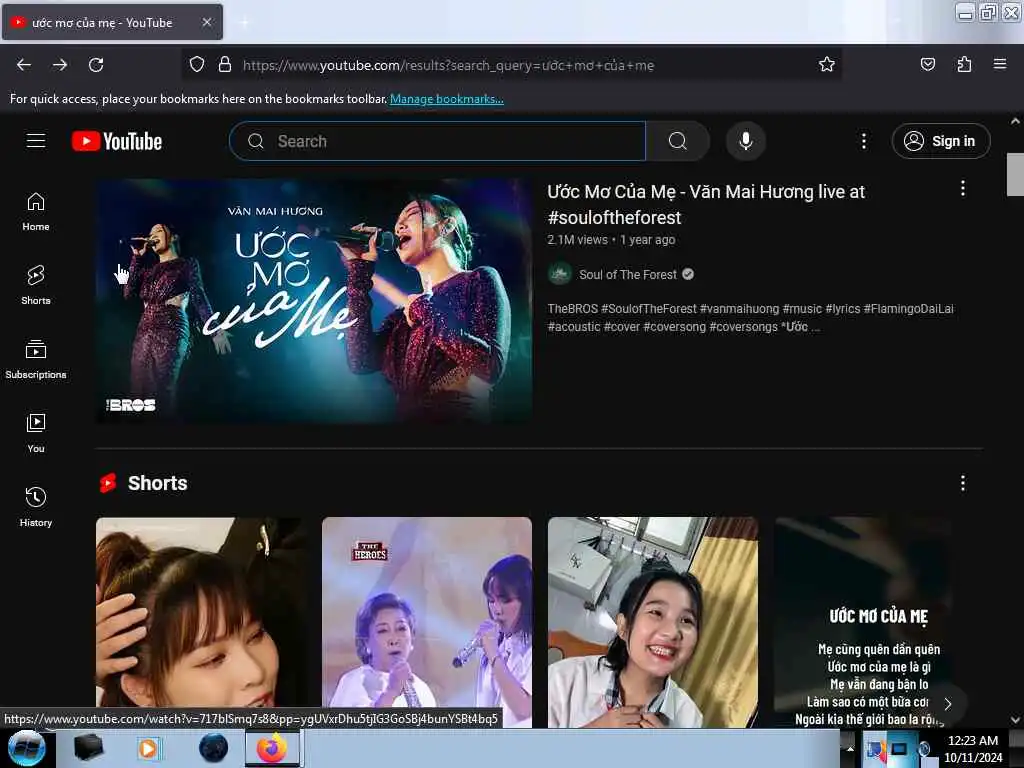Open The Heroes short thumbnail
Image resolution: width=1024 pixels, height=768 pixels.
coord(427,622)
